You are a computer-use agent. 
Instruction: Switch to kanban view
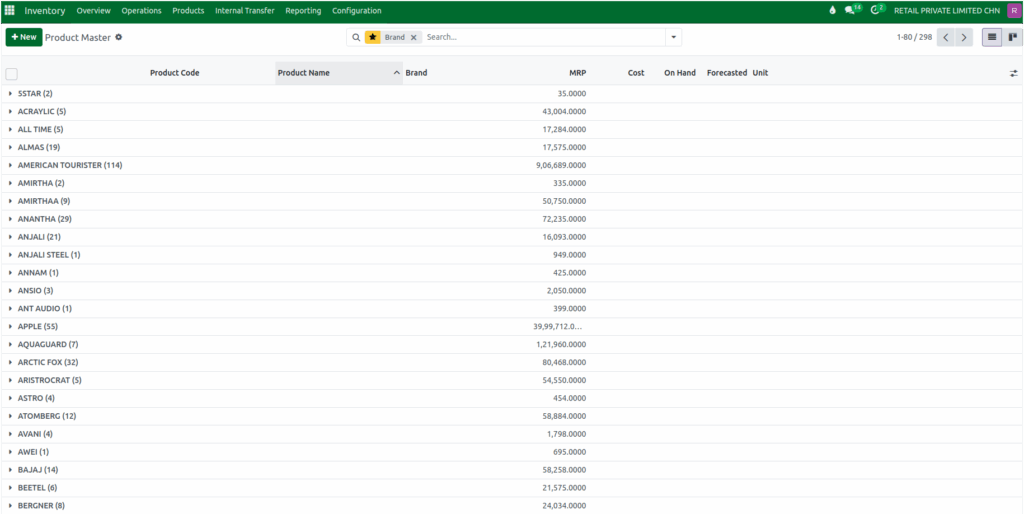pyautogui.click(x=1012, y=37)
